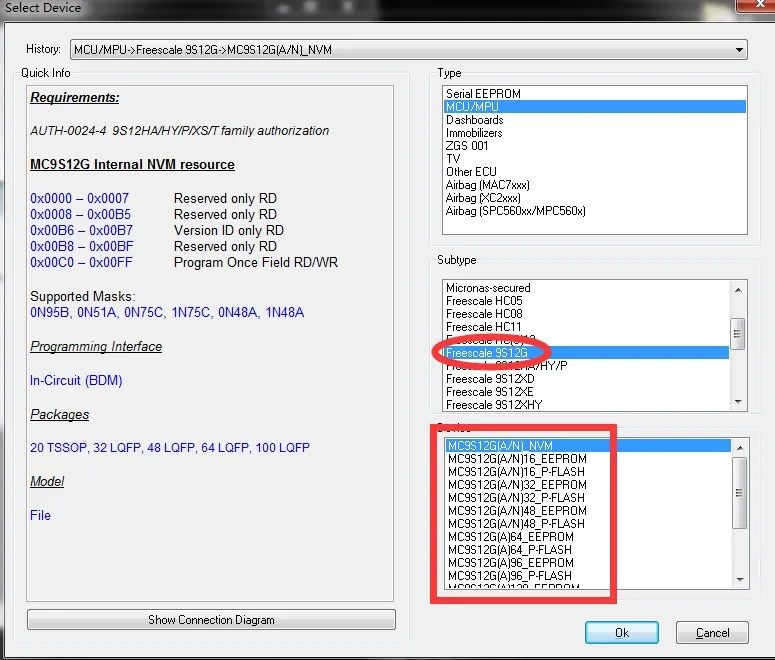Image resolution: width=775 pixels, height=660 pixels.
Task: Select Airbag (SPC560xx/MPC560x) type
Action: click(595, 211)
